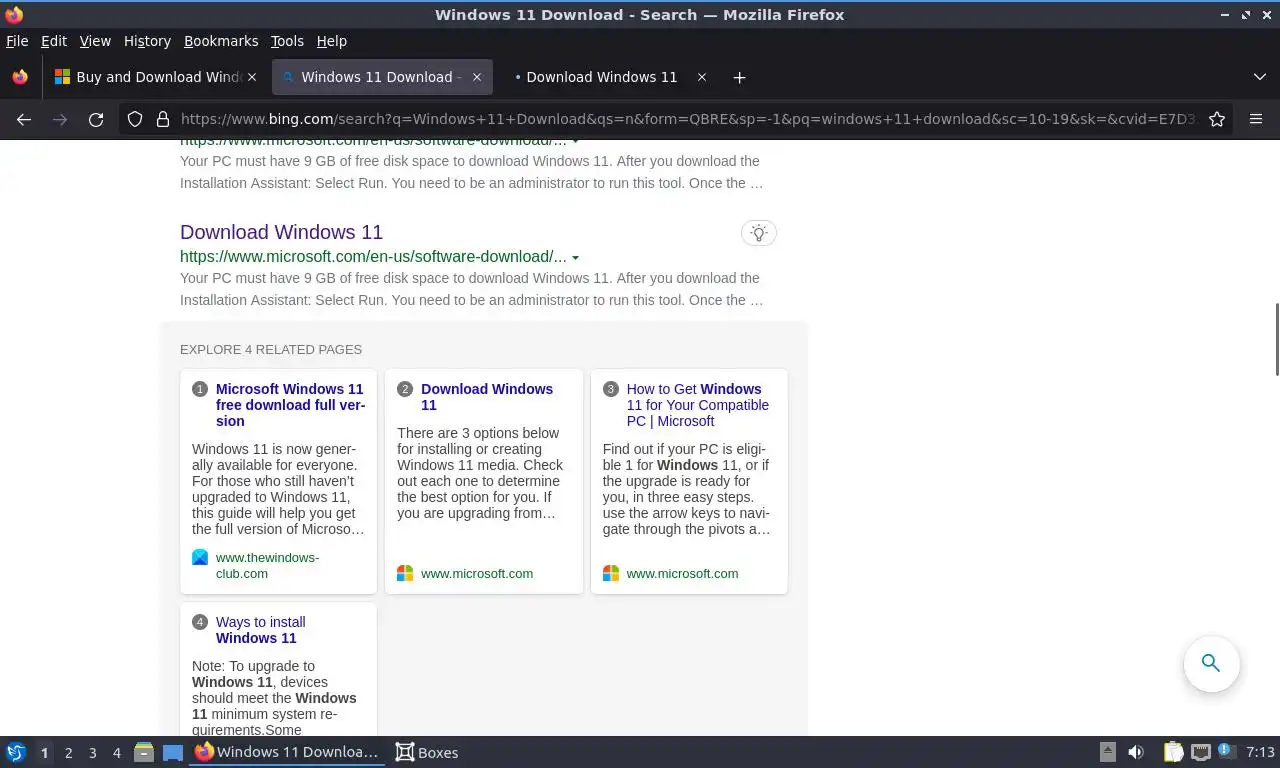
Task: Click the 'Windows 11 is now generally available' snippet
Action: 278,489
